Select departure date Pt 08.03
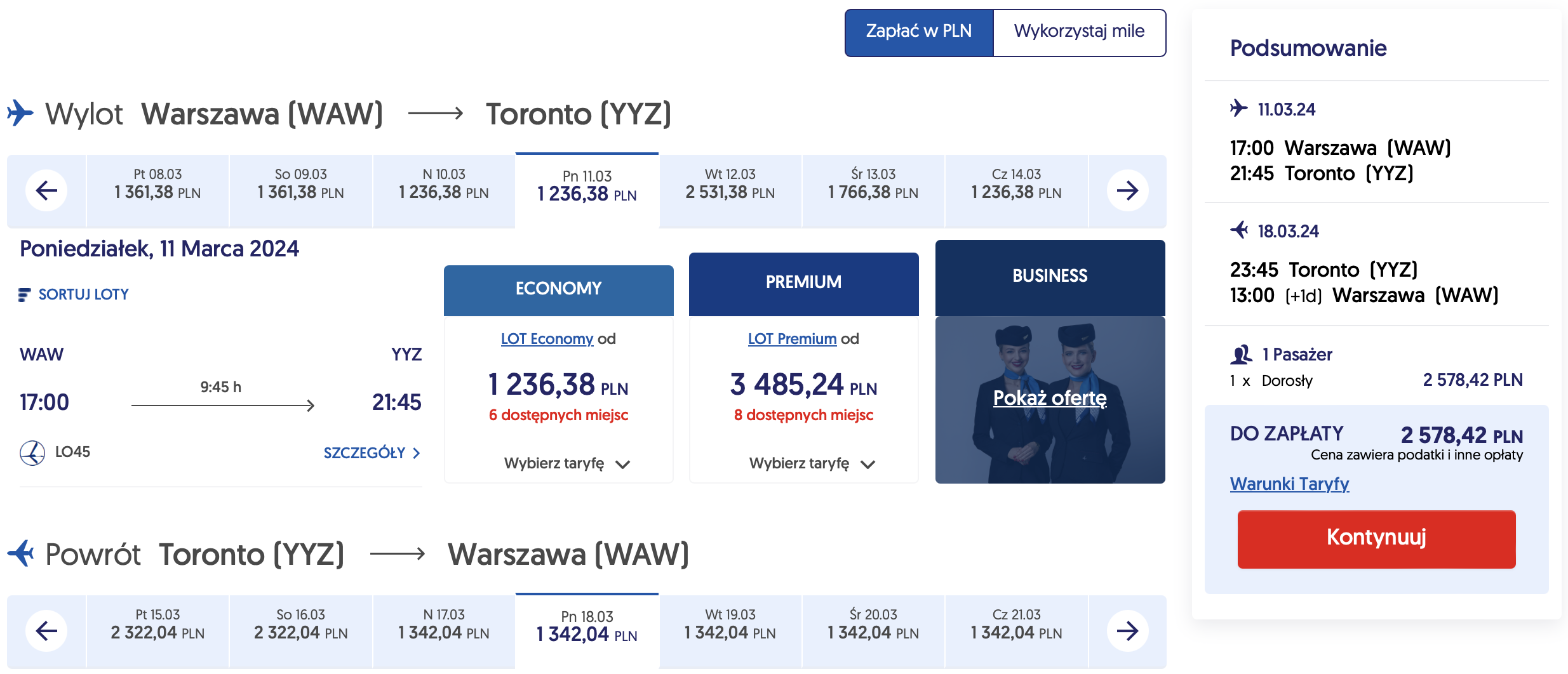 coord(157,184)
